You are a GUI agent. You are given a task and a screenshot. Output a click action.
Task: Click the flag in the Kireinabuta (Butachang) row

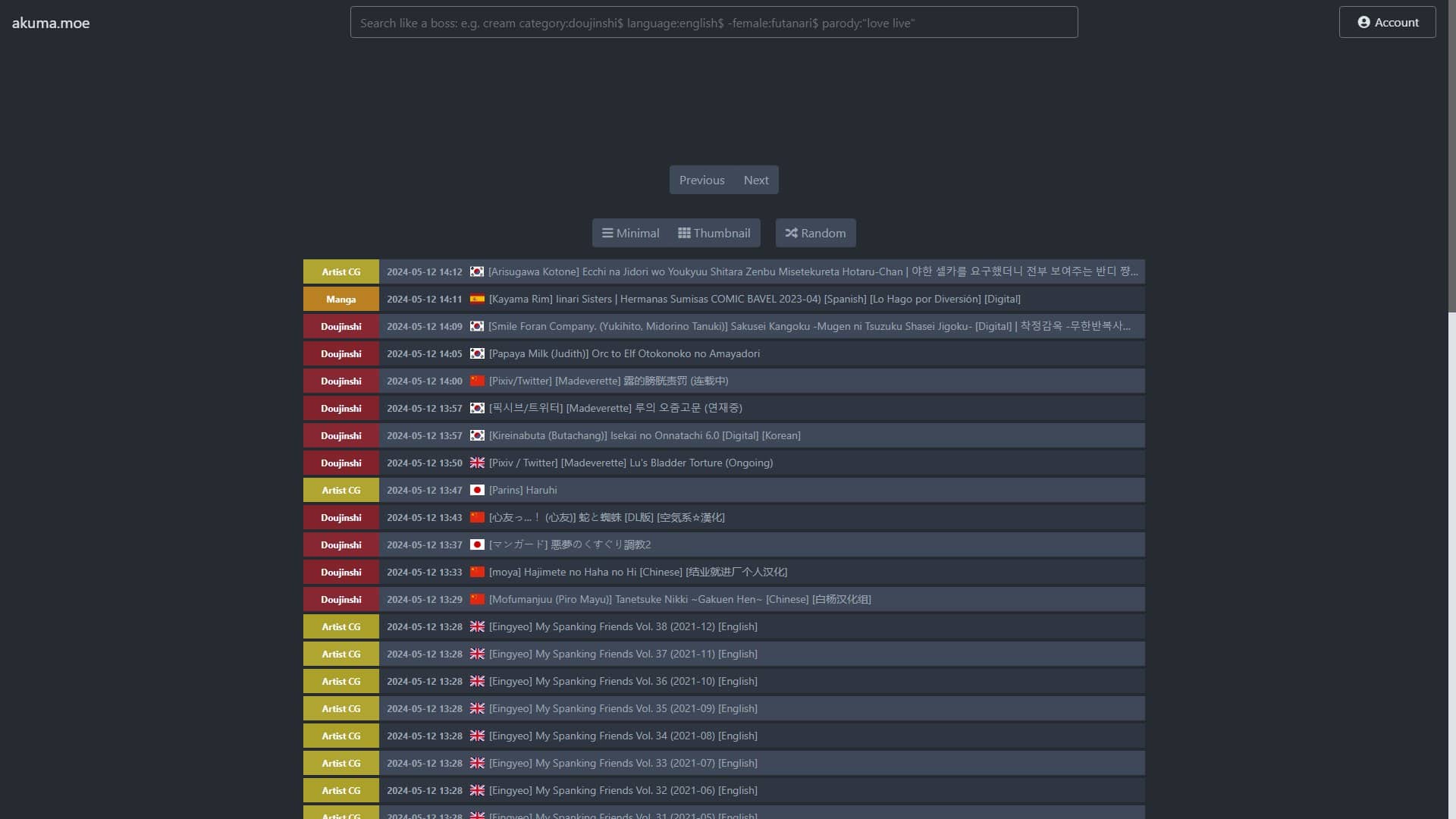(x=477, y=435)
